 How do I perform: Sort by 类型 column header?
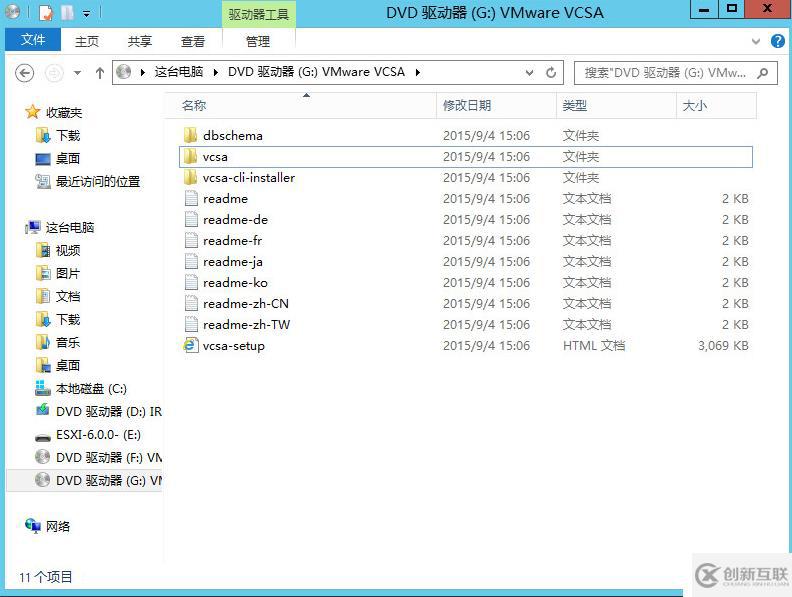point(616,106)
